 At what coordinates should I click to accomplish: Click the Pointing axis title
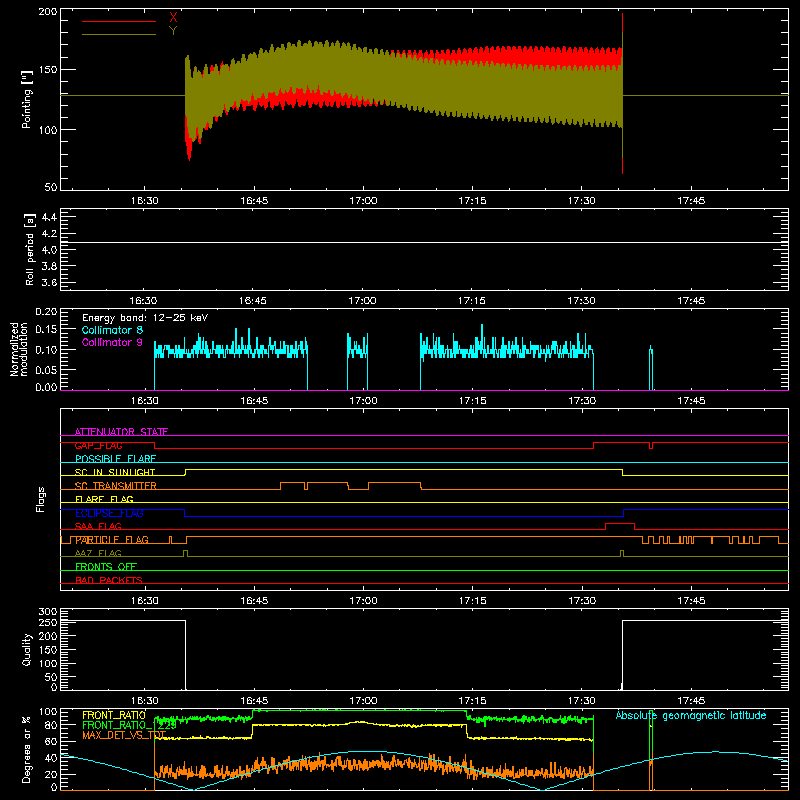[x=27, y=99]
